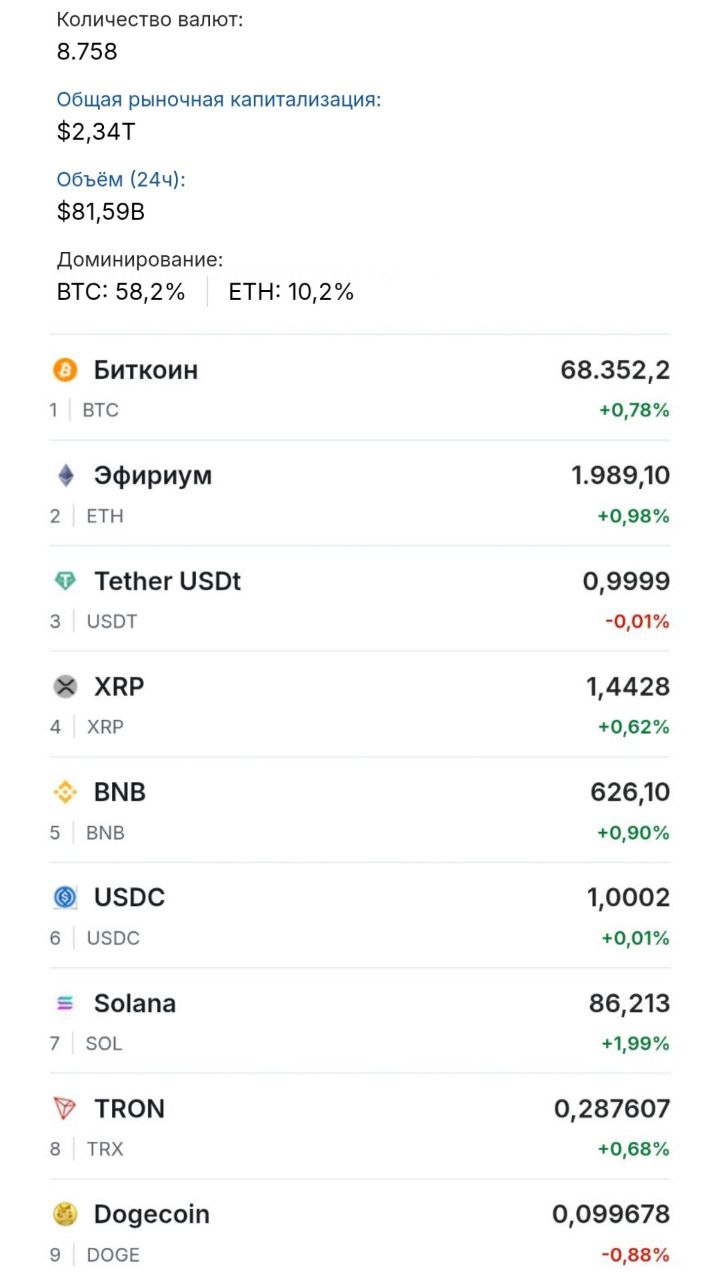
Task: Click Bitcoin price 68.352,2
Action: pyautogui.click(x=615, y=370)
